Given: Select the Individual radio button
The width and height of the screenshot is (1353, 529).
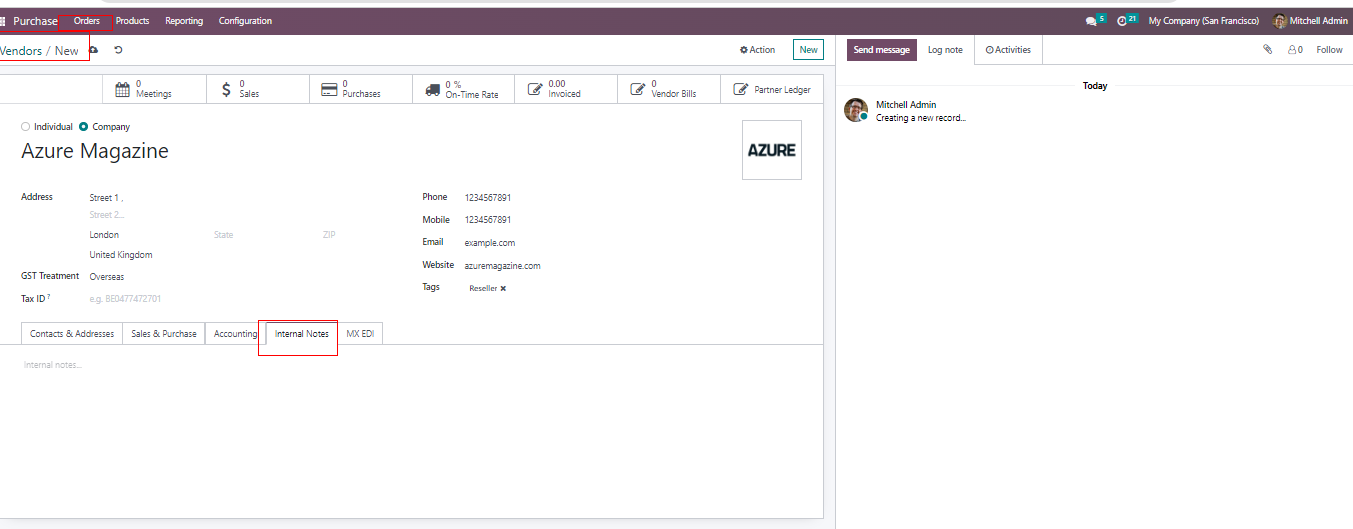Looking at the screenshot, I should pos(26,127).
